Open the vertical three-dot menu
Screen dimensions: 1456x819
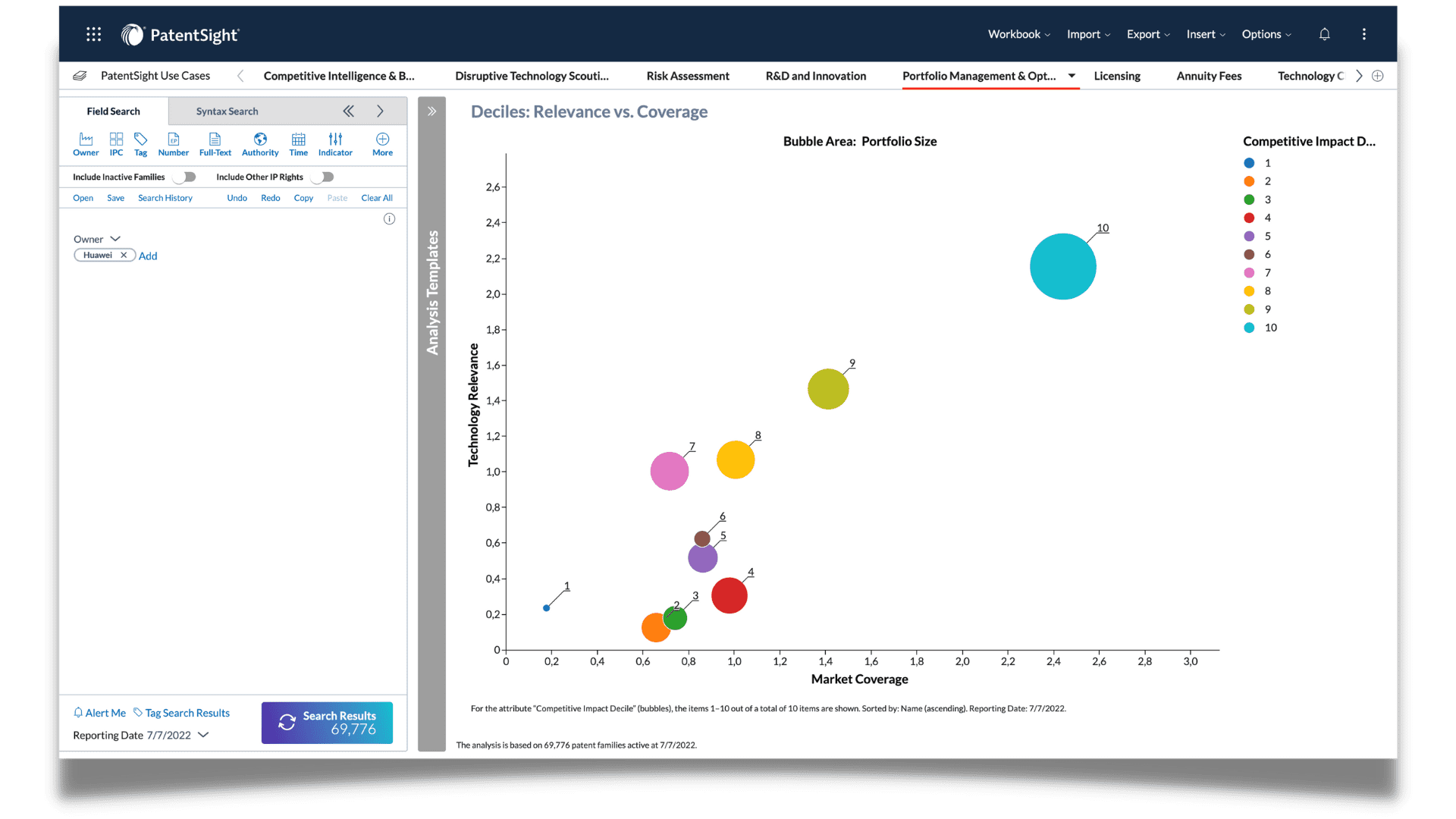(x=1363, y=34)
